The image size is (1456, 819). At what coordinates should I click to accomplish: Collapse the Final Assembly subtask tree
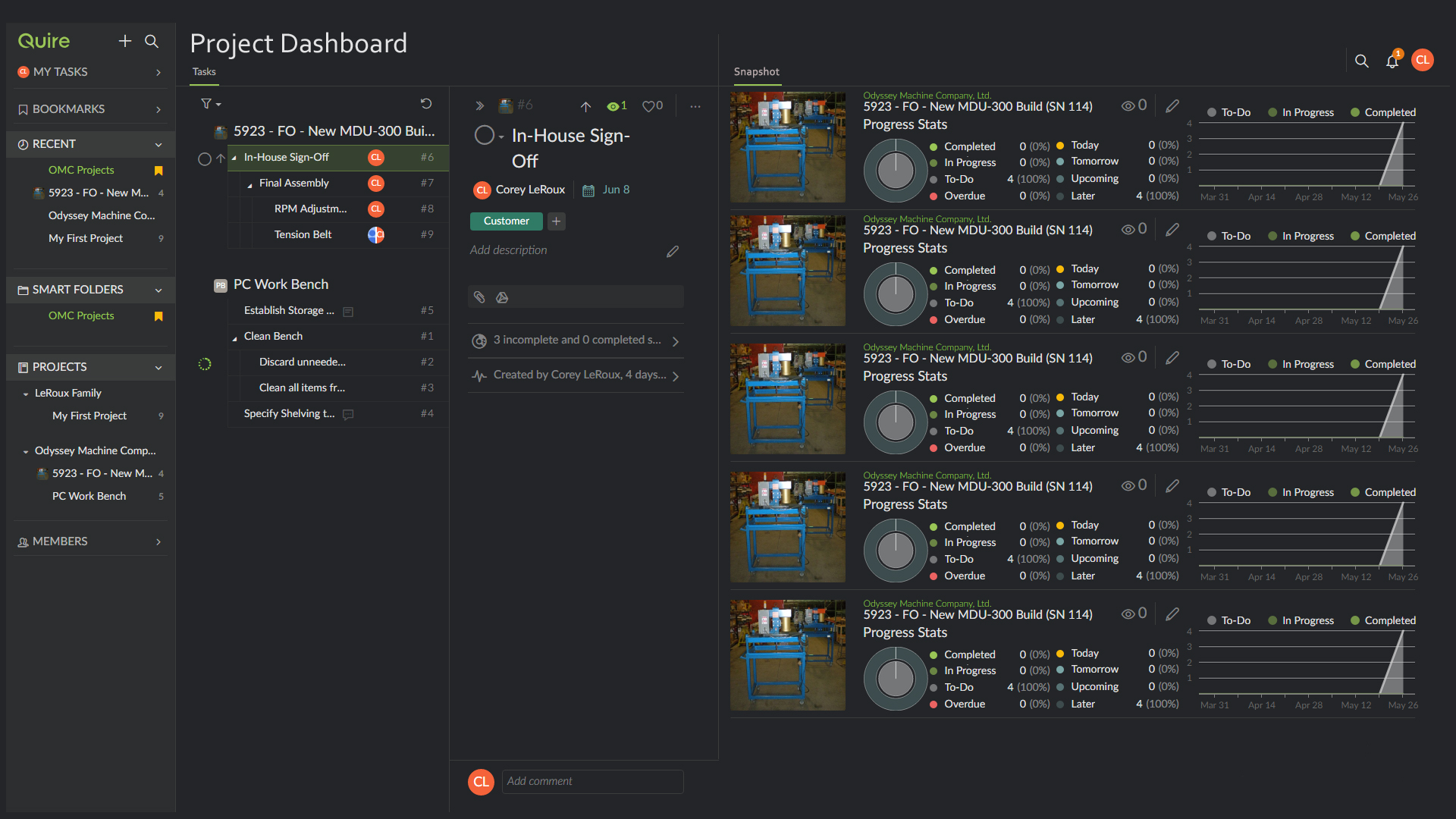tap(249, 184)
